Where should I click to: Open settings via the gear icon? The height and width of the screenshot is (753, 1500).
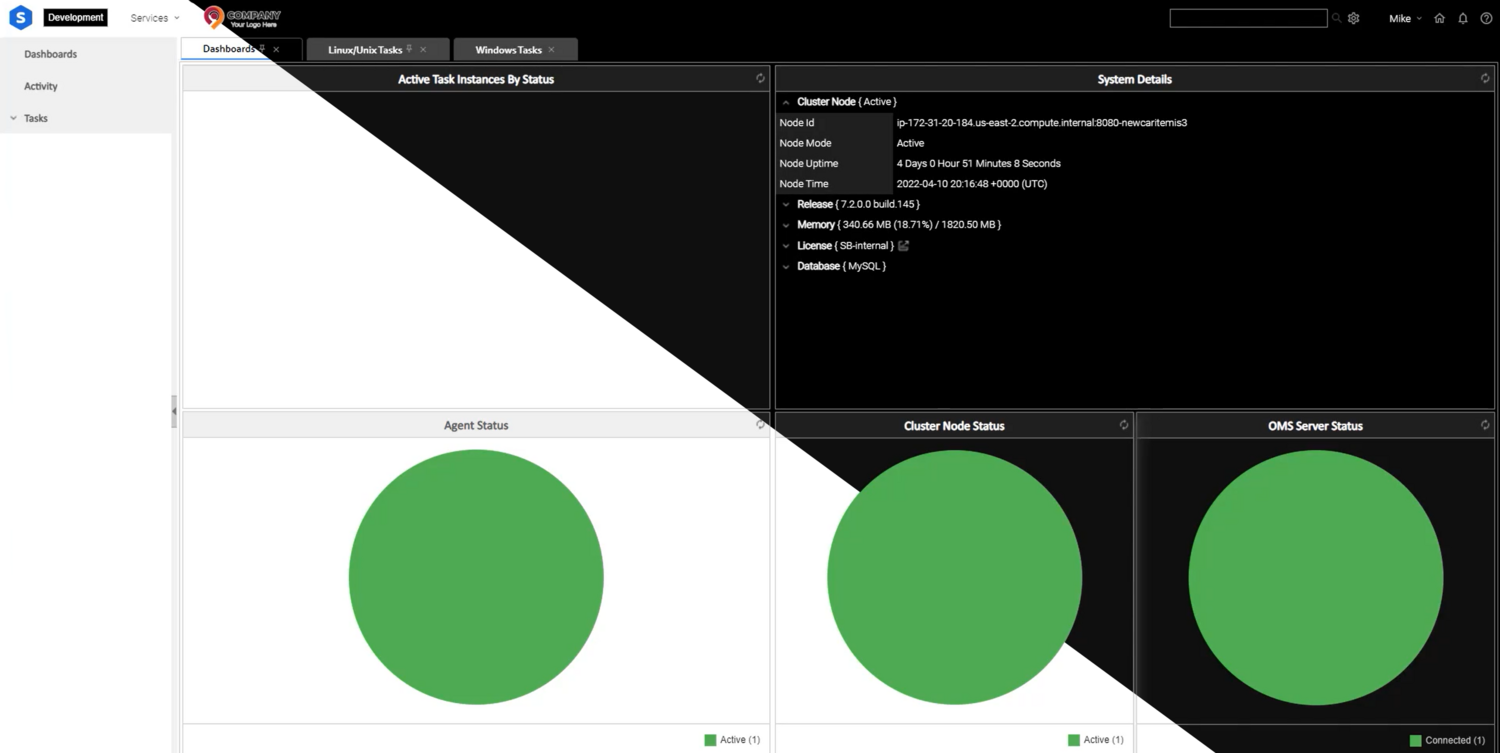pyautogui.click(x=1354, y=18)
